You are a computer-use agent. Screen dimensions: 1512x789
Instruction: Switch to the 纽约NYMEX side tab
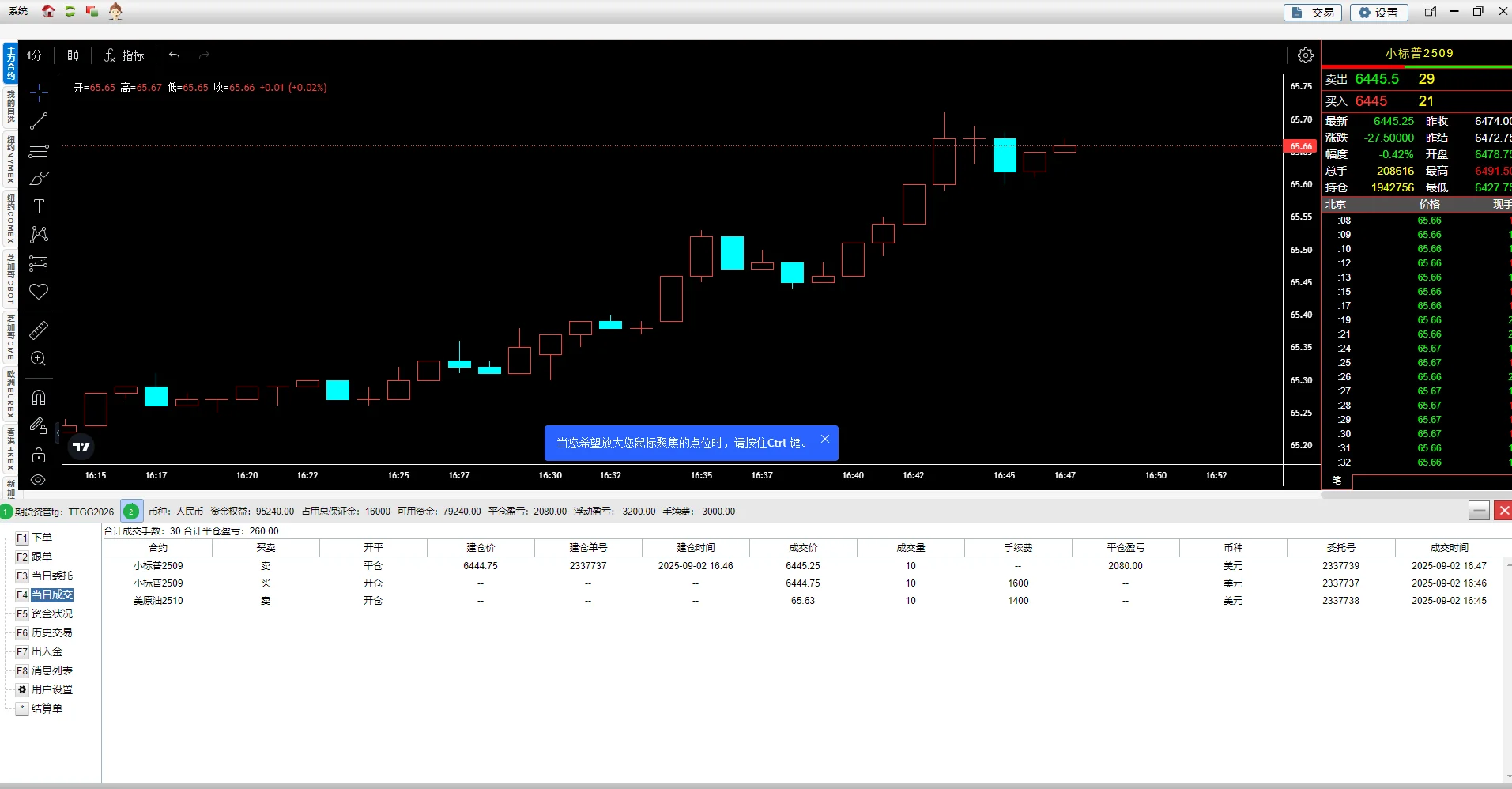(10, 159)
